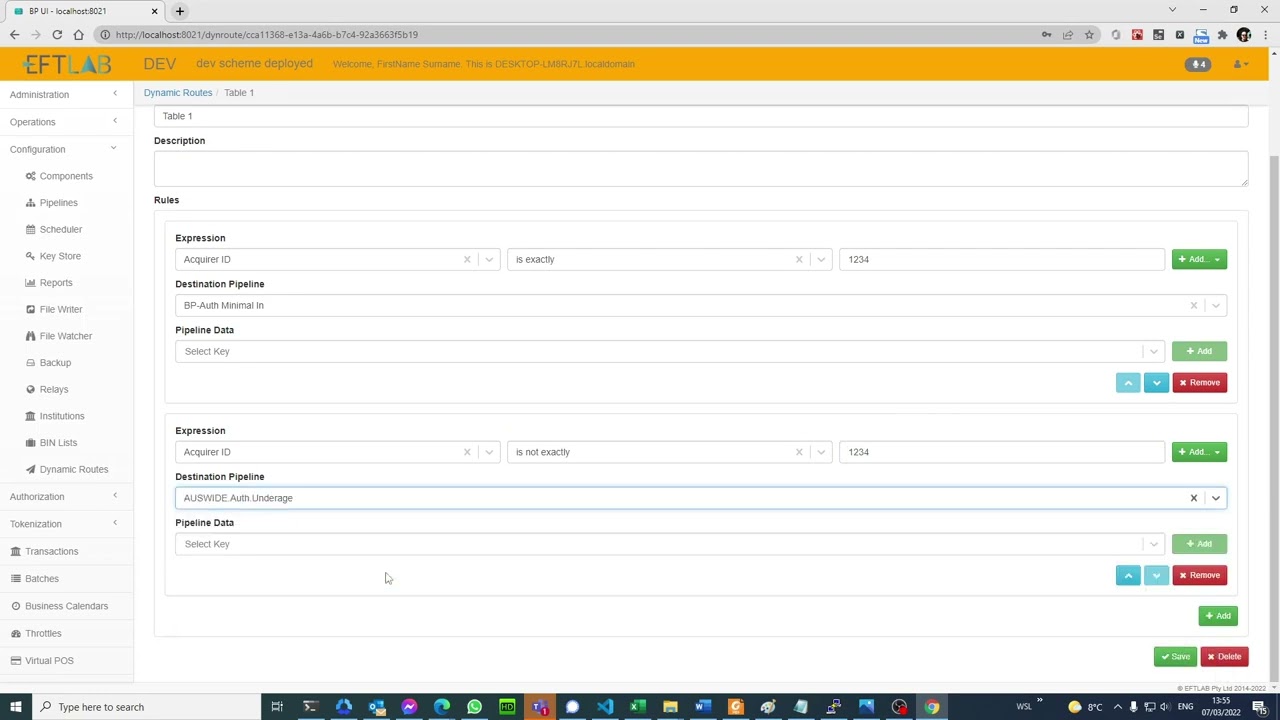Open the Backup page
This screenshot has height=720, width=1280.
click(x=55, y=363)
